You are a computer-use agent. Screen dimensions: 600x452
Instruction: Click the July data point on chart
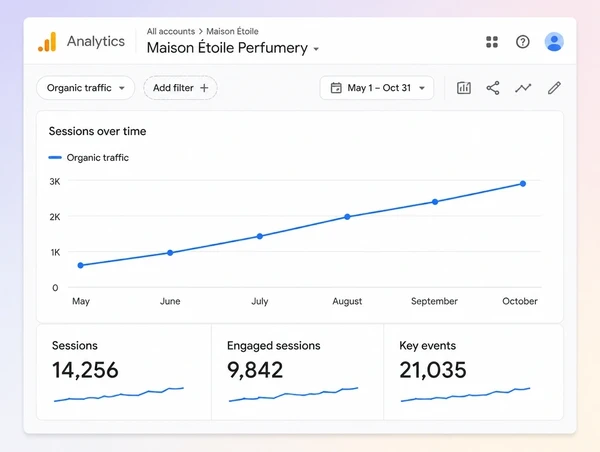click(x=260, y=236)
